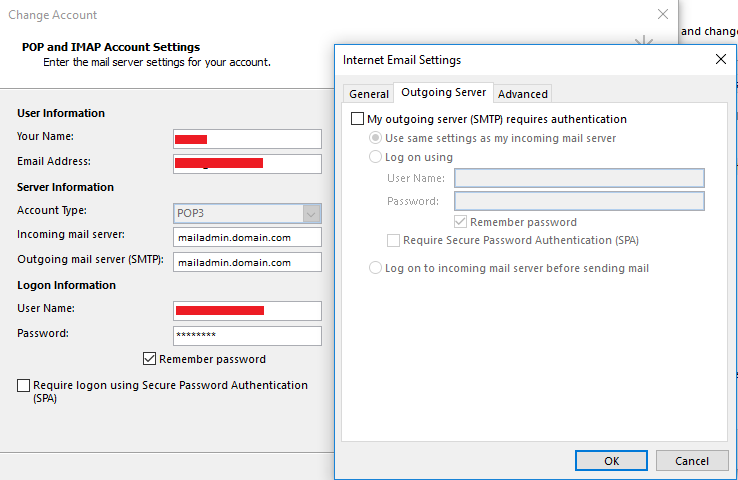
Task: Switch to the General tab
Action: pos(369,94)
